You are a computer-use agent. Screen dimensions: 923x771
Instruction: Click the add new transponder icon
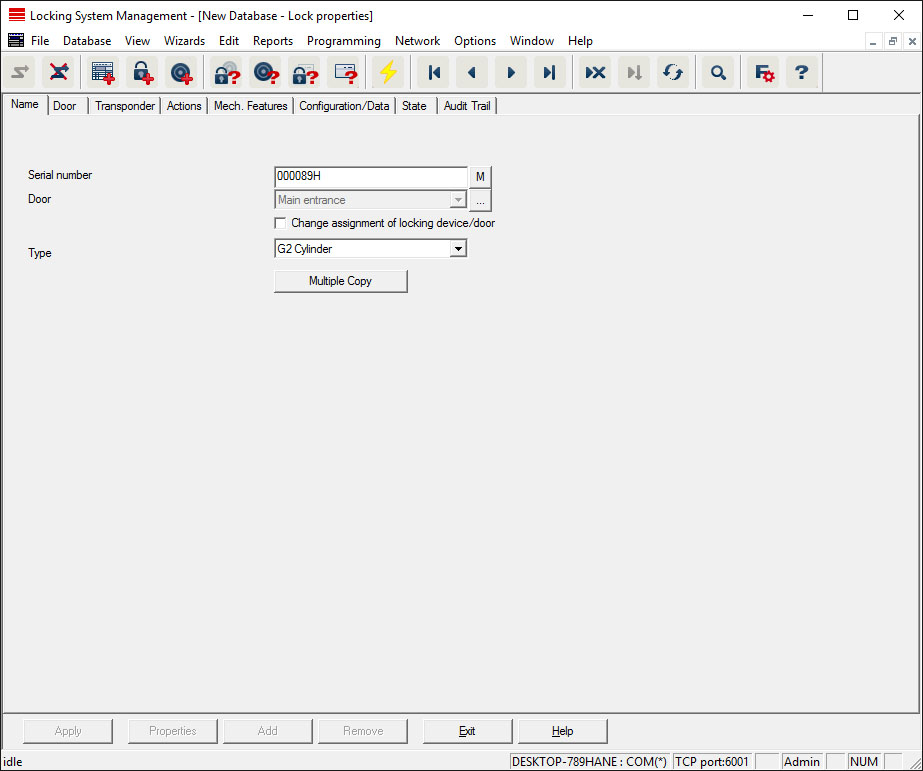[x=180, y=72]
